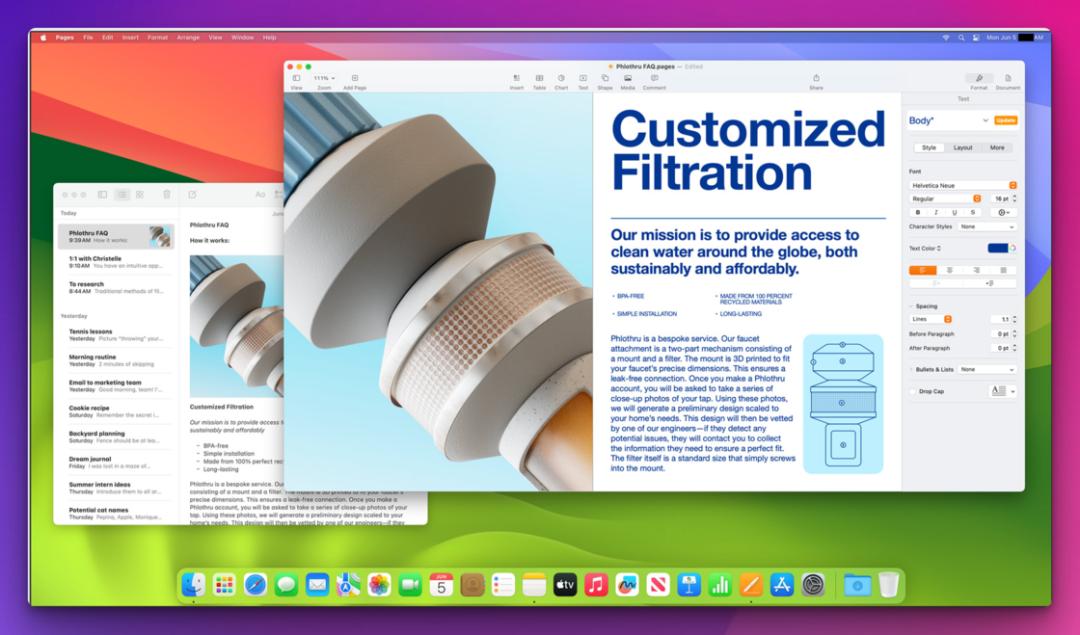This screenshot has width=1080, height=635.
Task: Increase text indent button
Action: [x=990, y=283]
